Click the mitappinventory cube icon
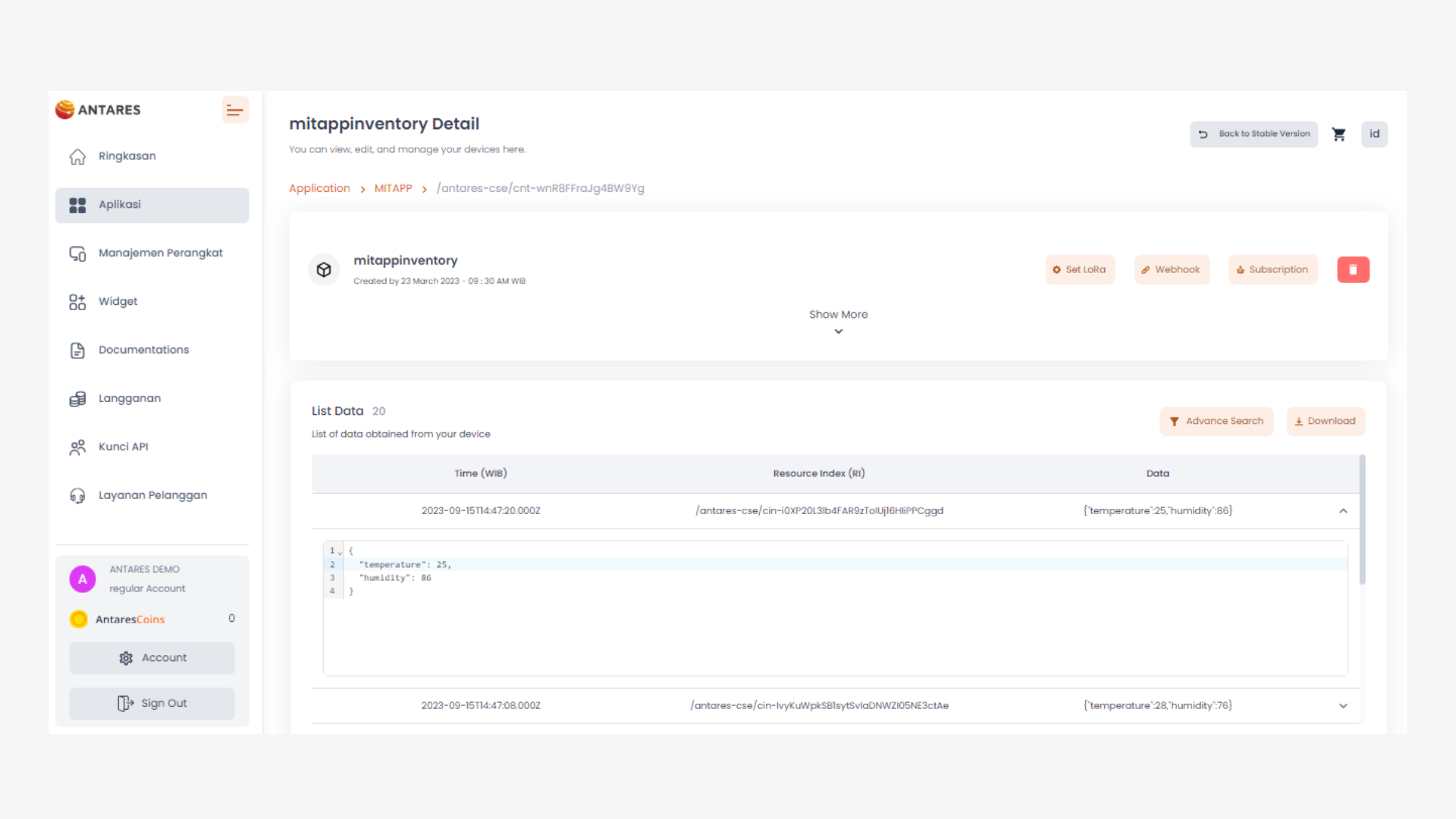 (324, 270)
